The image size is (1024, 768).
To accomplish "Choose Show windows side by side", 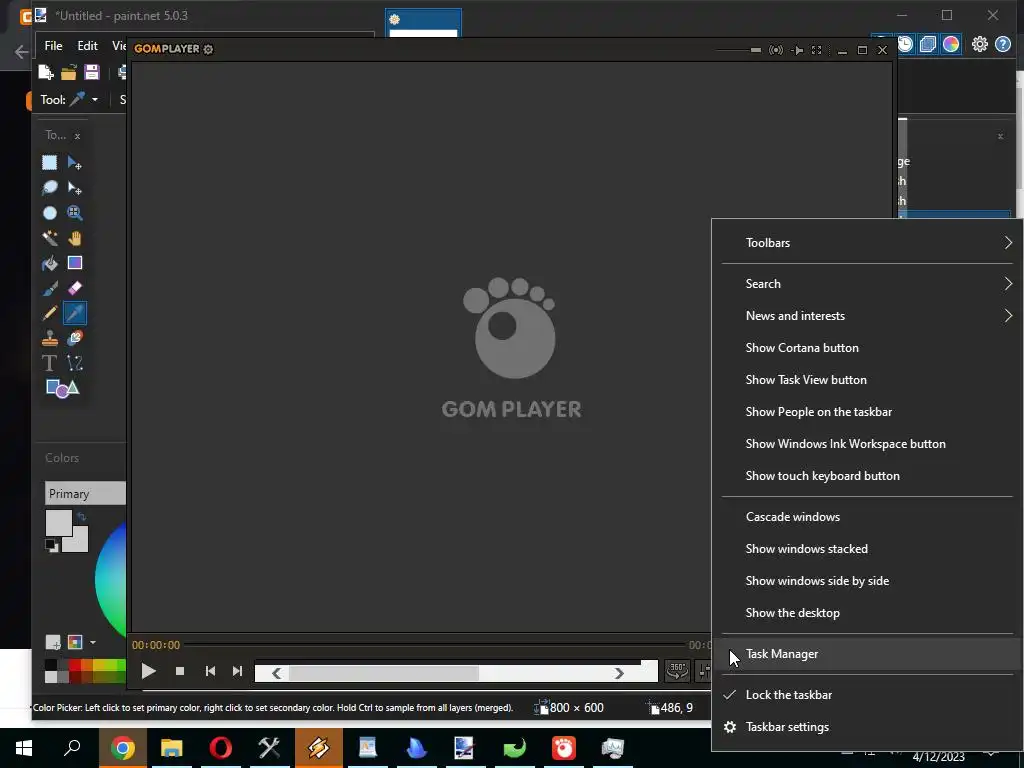I will point(867,581).
